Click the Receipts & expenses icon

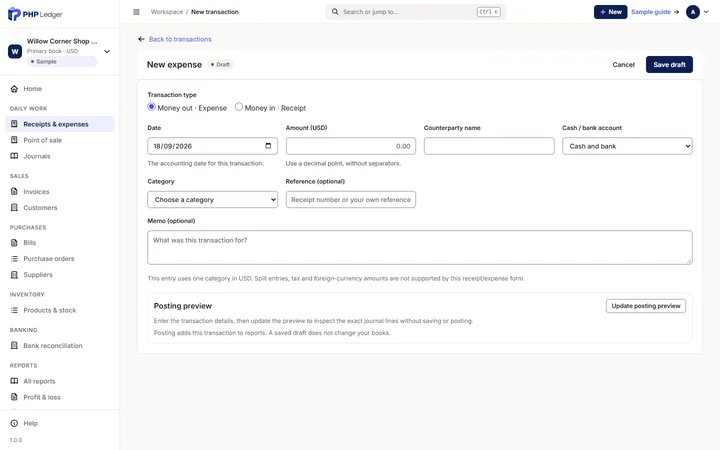click(14, 124)
